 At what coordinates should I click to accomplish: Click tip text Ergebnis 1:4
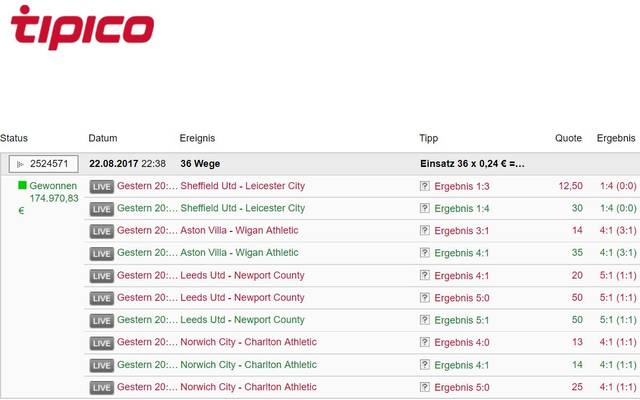click(x=462, y=209)
